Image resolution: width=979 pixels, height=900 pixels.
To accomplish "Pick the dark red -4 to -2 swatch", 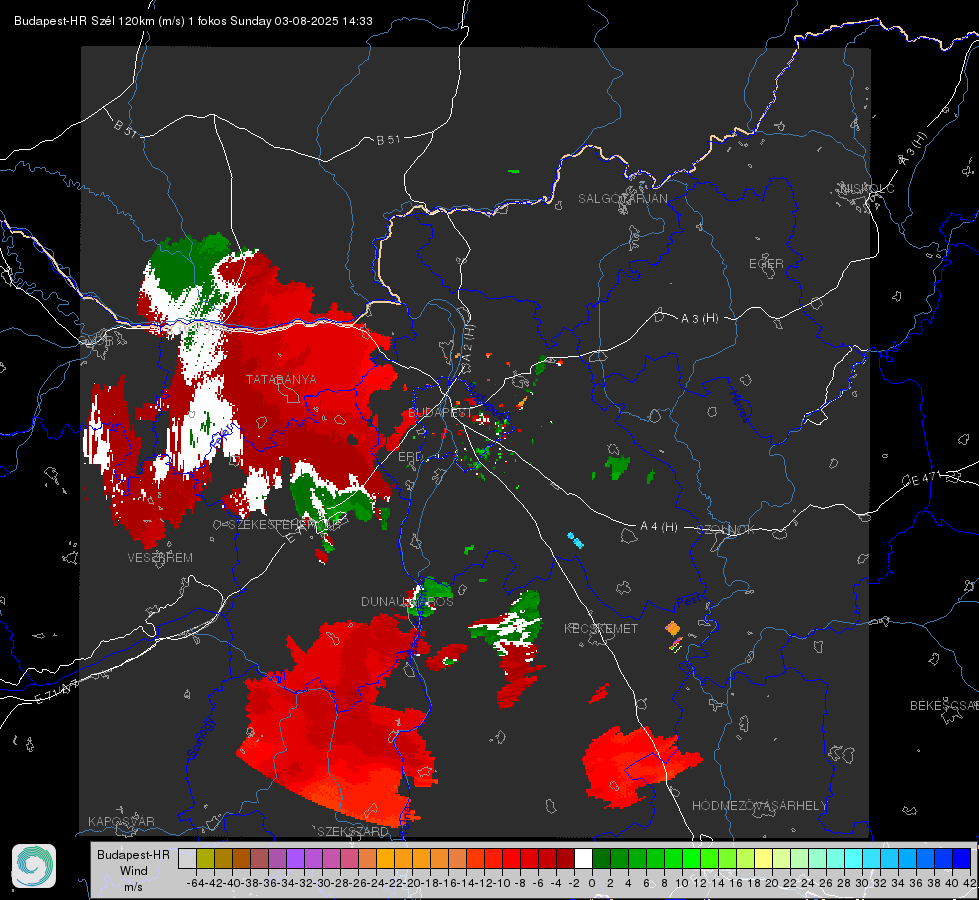I will coord(565,858).
